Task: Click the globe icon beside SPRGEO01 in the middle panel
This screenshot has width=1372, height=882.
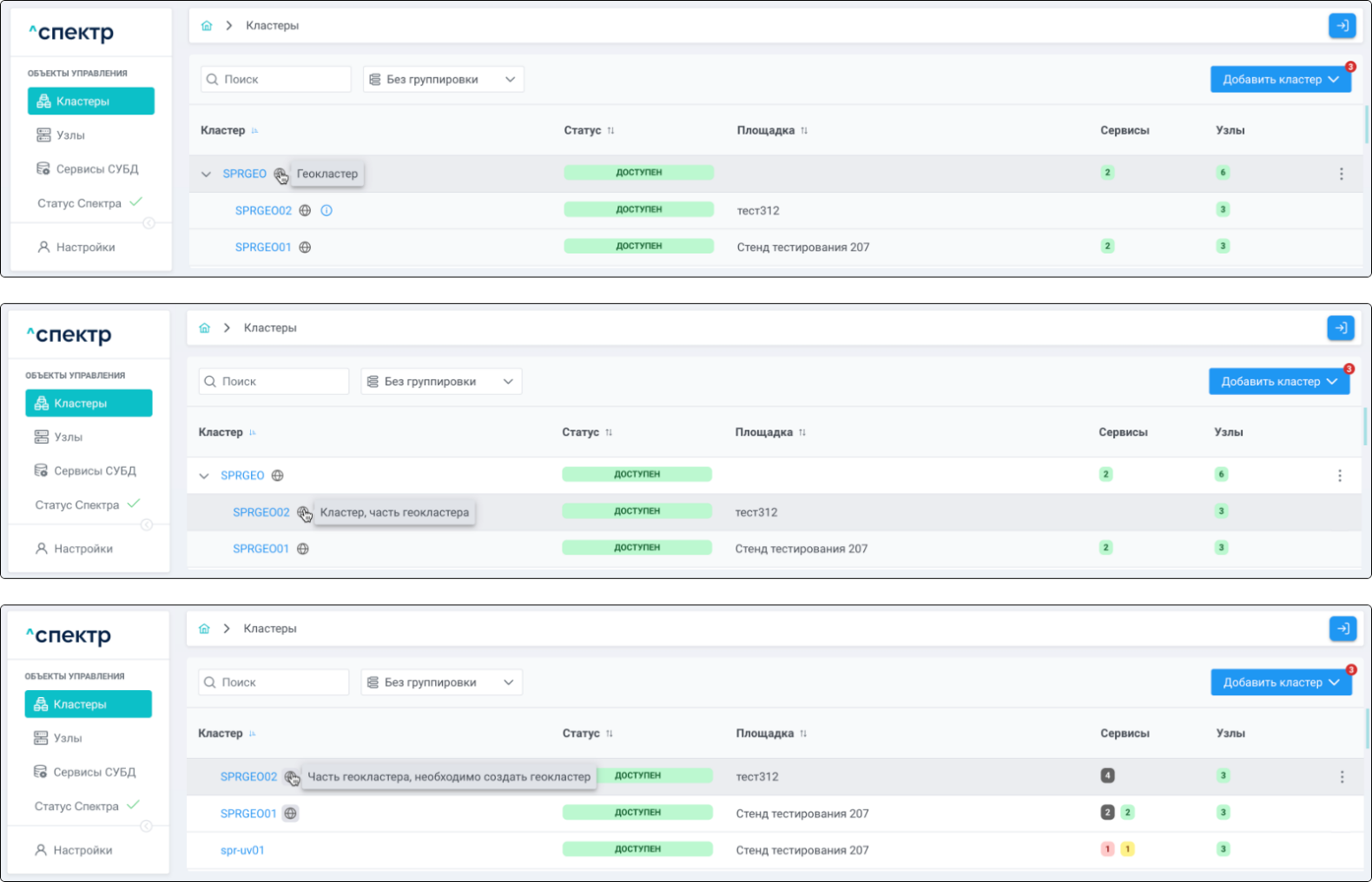Action: coord(303,549)
